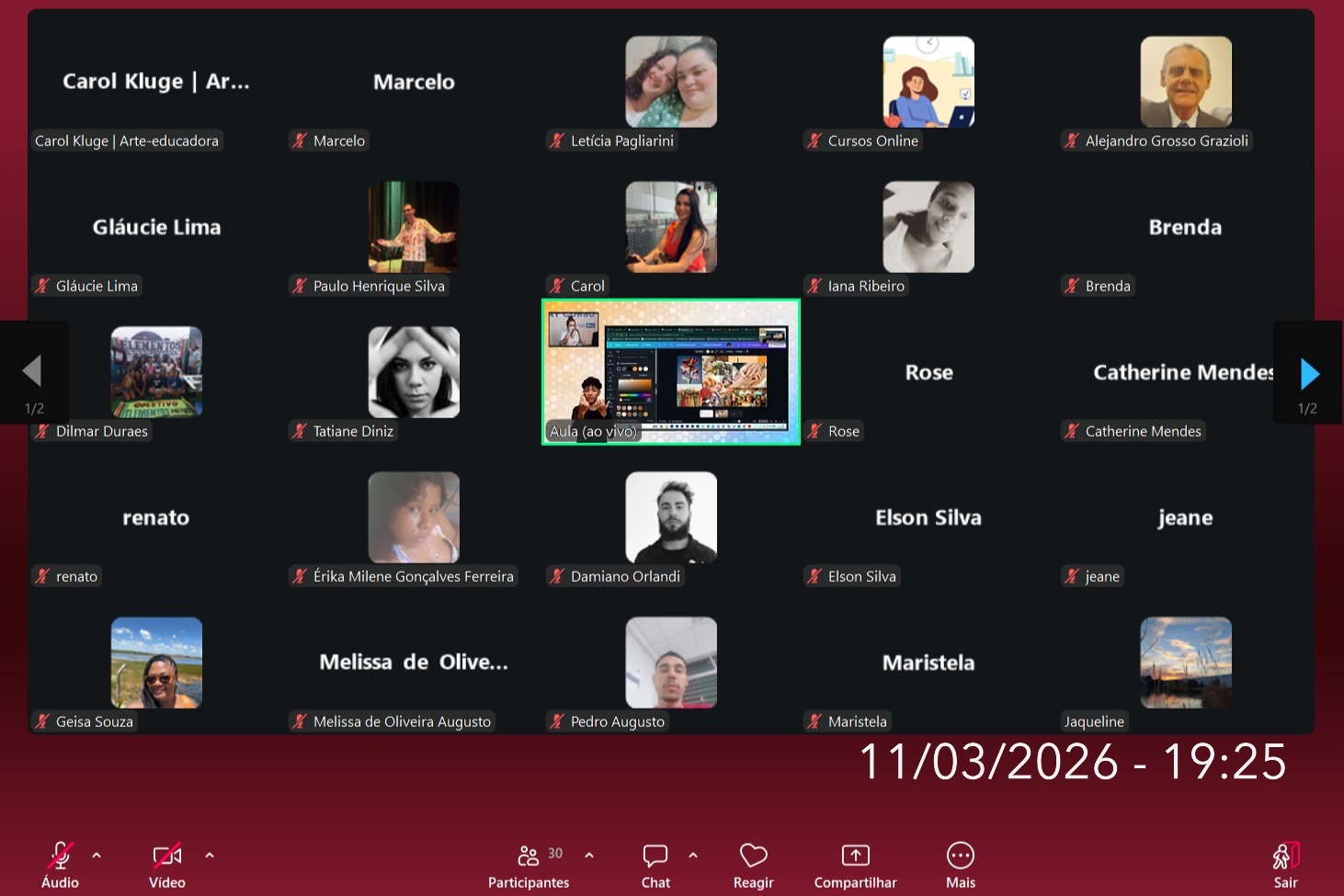Click Geisa Souza's profile photo
The width and height of the screenshot is (1344, 896).
pyautogui.click(x=156, y=663)
